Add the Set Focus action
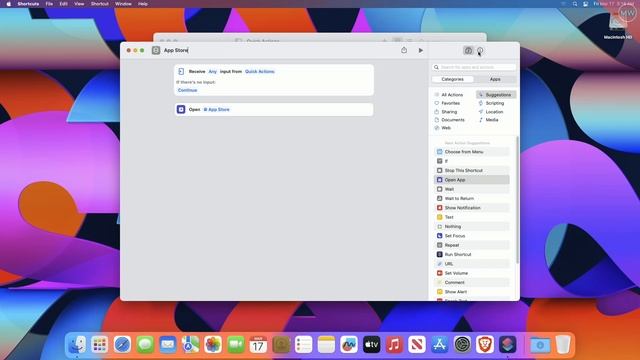640x360 pixels. point(471,236)
